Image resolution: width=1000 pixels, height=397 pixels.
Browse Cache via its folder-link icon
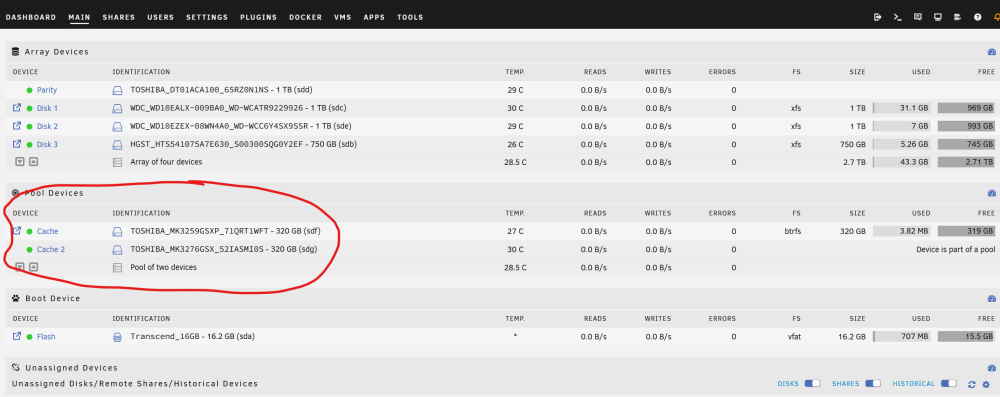click(x=17, y=231)
